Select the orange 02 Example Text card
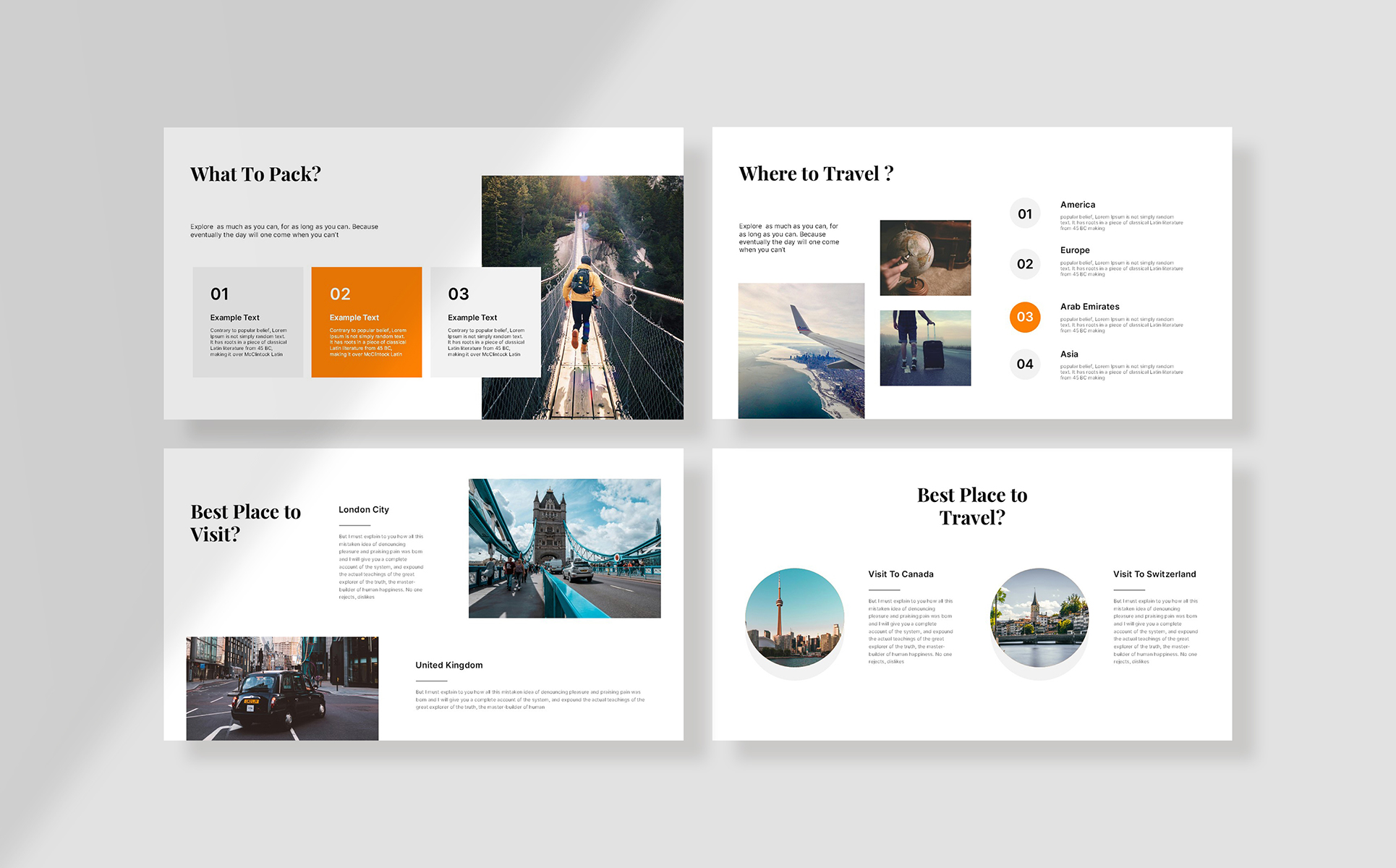 tap(366, 322)
